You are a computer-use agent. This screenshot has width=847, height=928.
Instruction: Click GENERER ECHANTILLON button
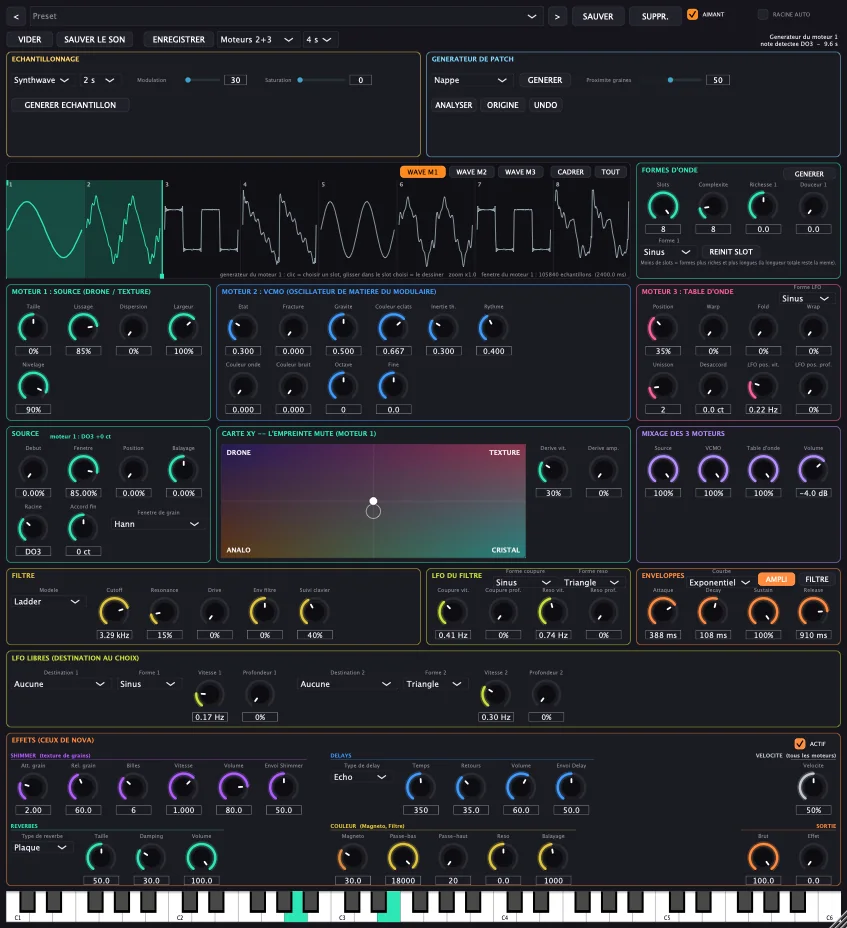[70, 105]
